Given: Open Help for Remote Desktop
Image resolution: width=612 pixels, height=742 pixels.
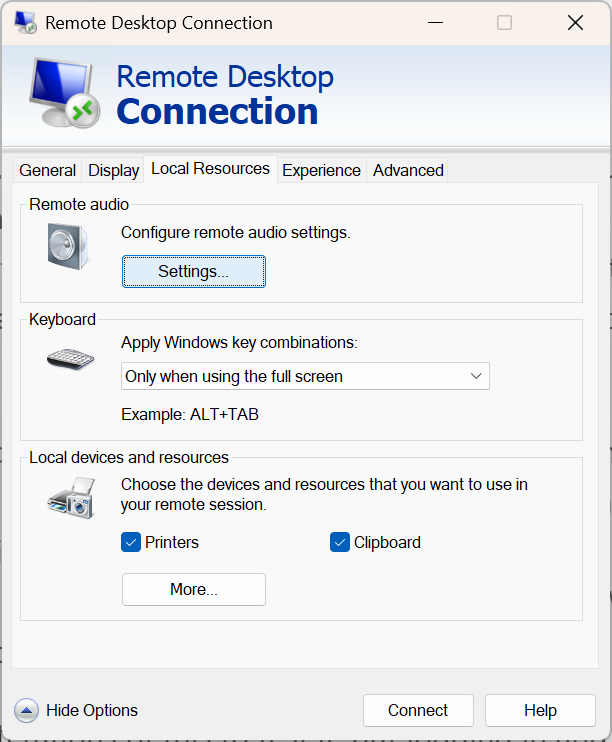Looking at the screenshot, I should point(540,711).
